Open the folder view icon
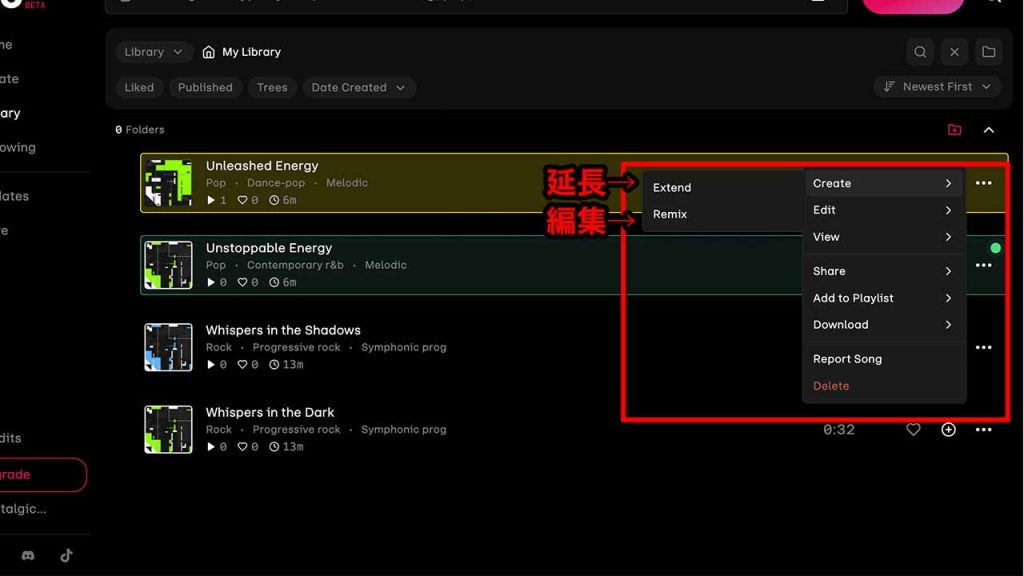Screen dimensions: 1024x576 tap(989, 52)
